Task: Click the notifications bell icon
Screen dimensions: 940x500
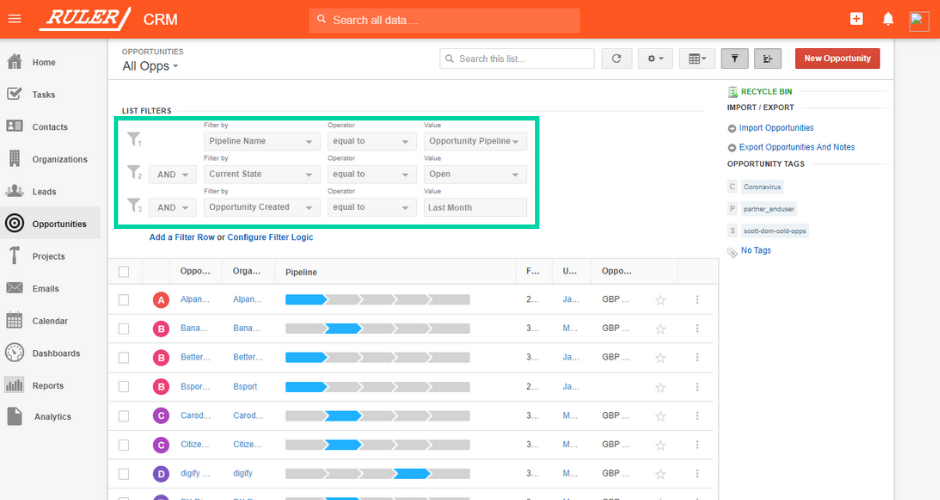Action: tap(887, 19)
